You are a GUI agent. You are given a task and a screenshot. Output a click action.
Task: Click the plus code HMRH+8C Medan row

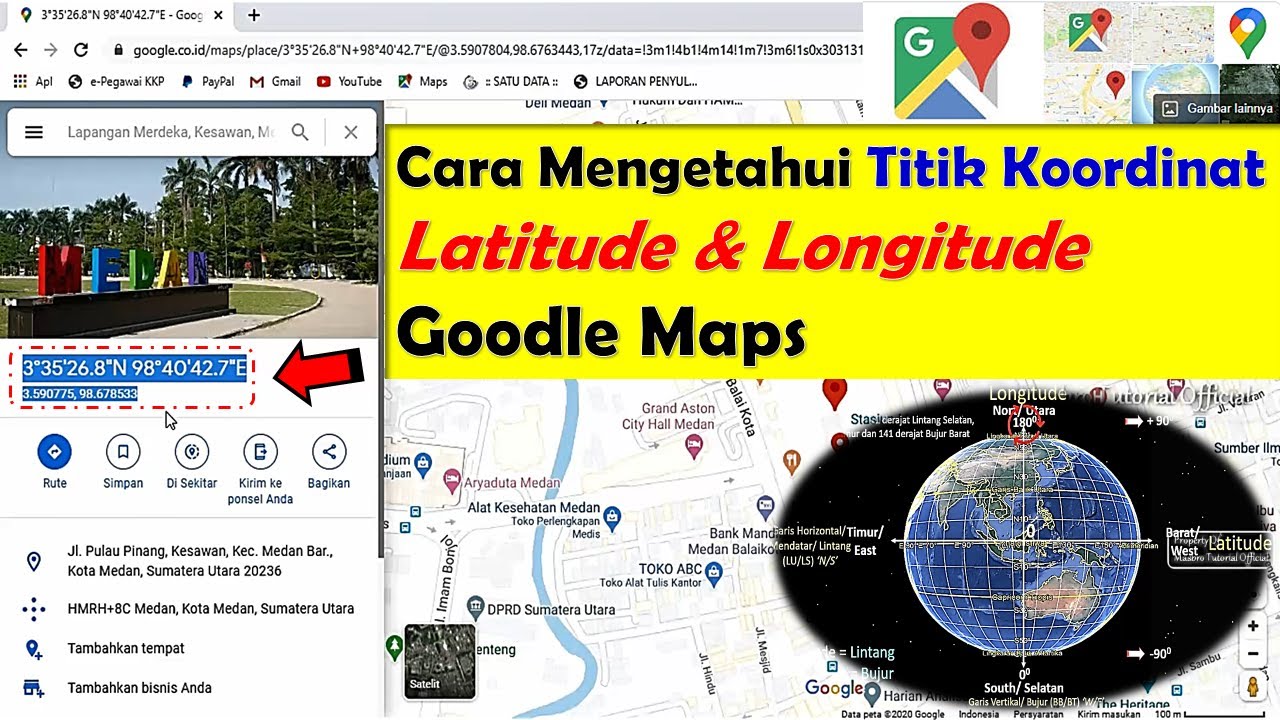click(190, 608)
